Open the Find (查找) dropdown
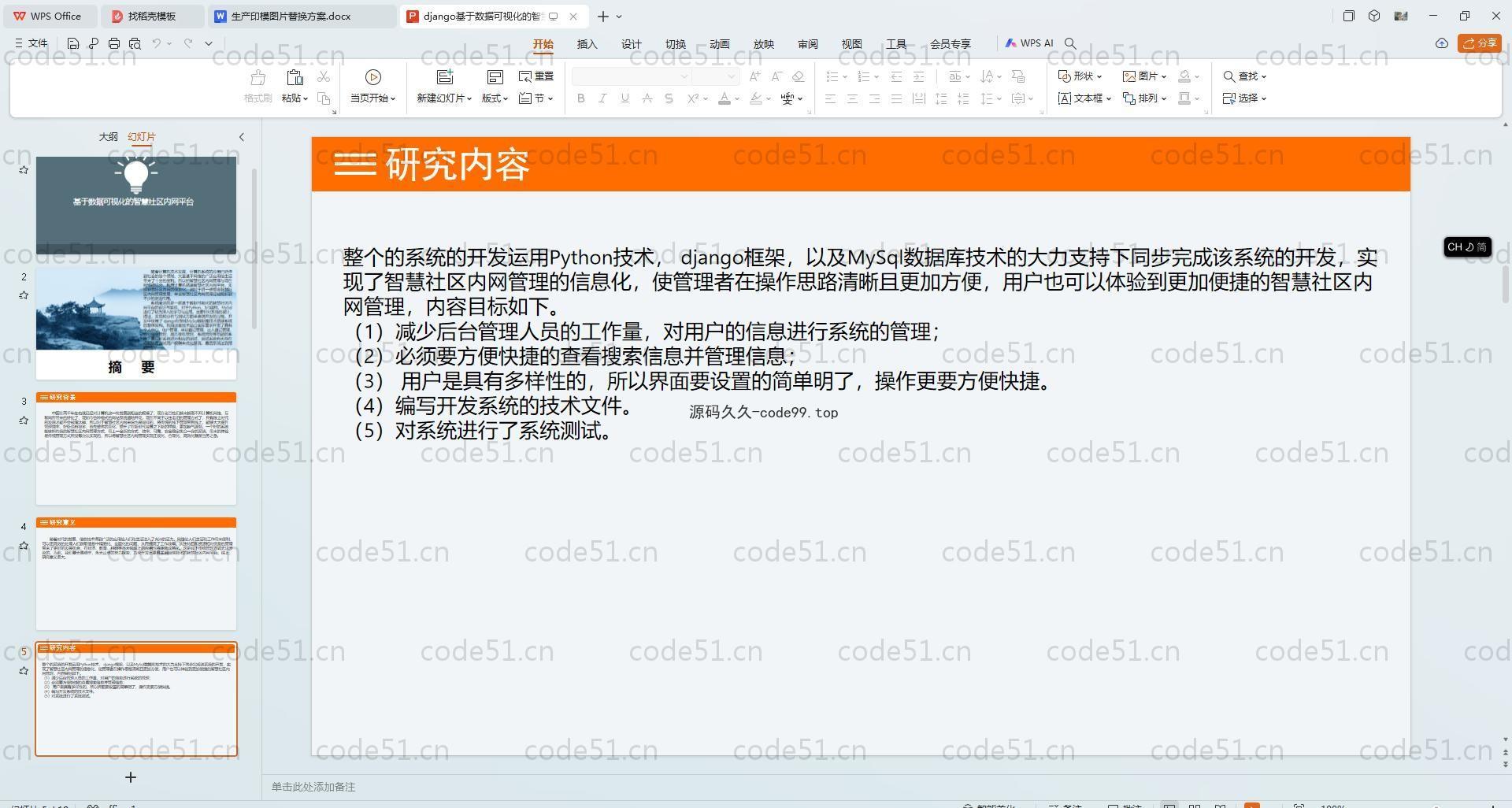Viewport: 1512px width, 808px height. [x=1244, y=76]
